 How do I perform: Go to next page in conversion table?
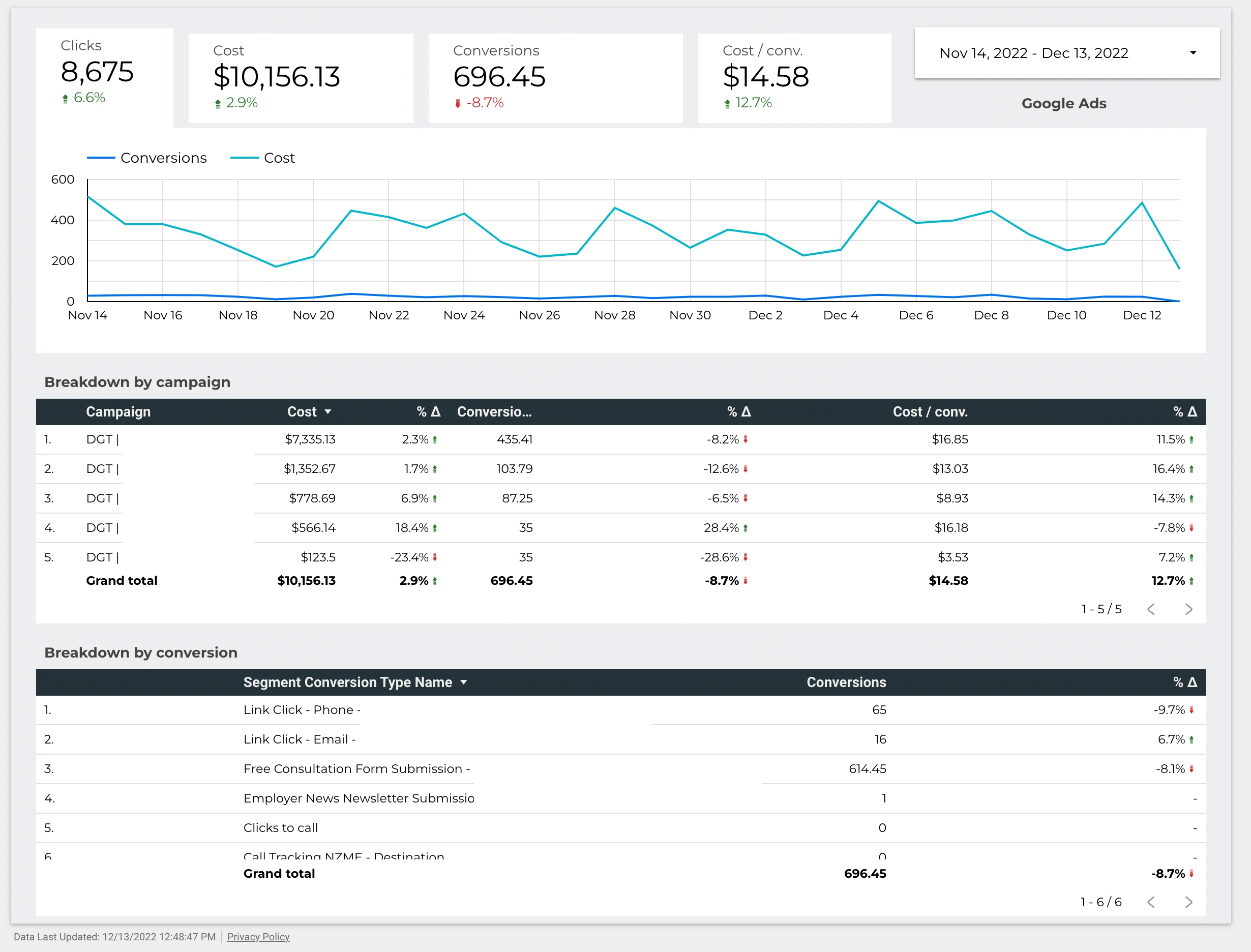[1188, 902]
